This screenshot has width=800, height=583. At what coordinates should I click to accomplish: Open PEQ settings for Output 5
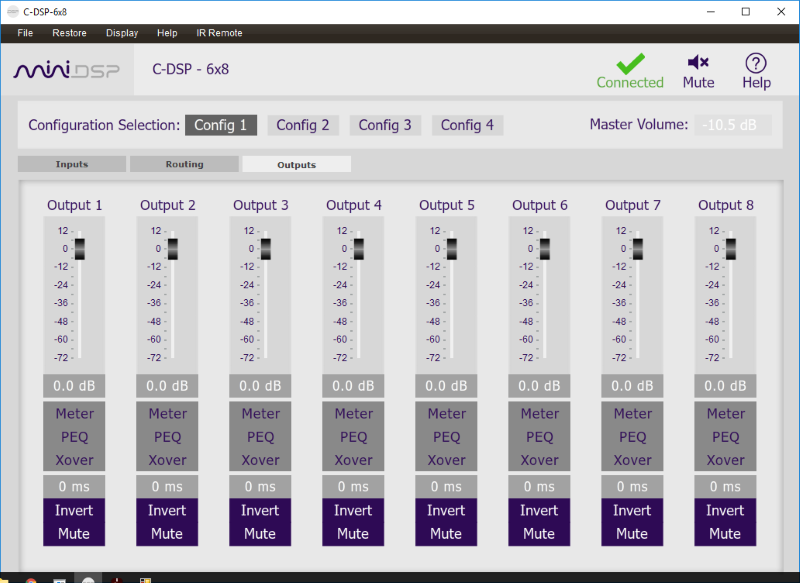pos(446,437)
